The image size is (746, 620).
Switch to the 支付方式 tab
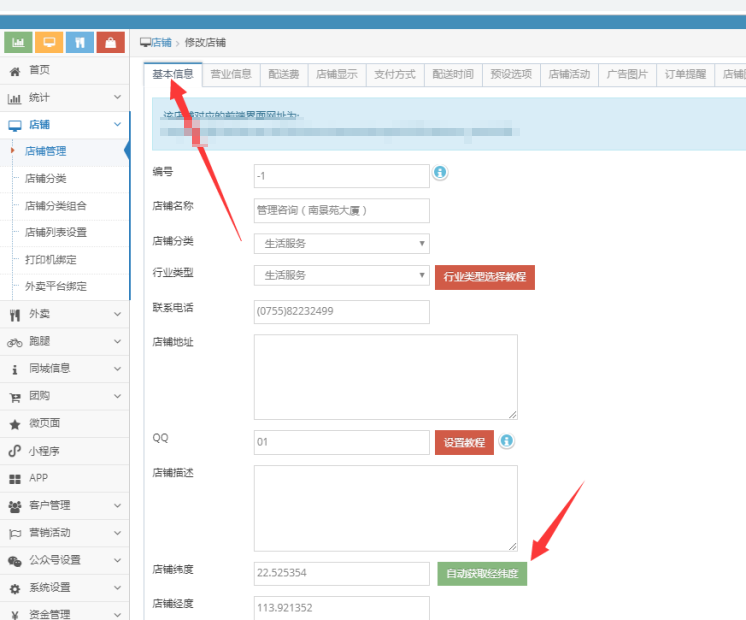point(394,74)
